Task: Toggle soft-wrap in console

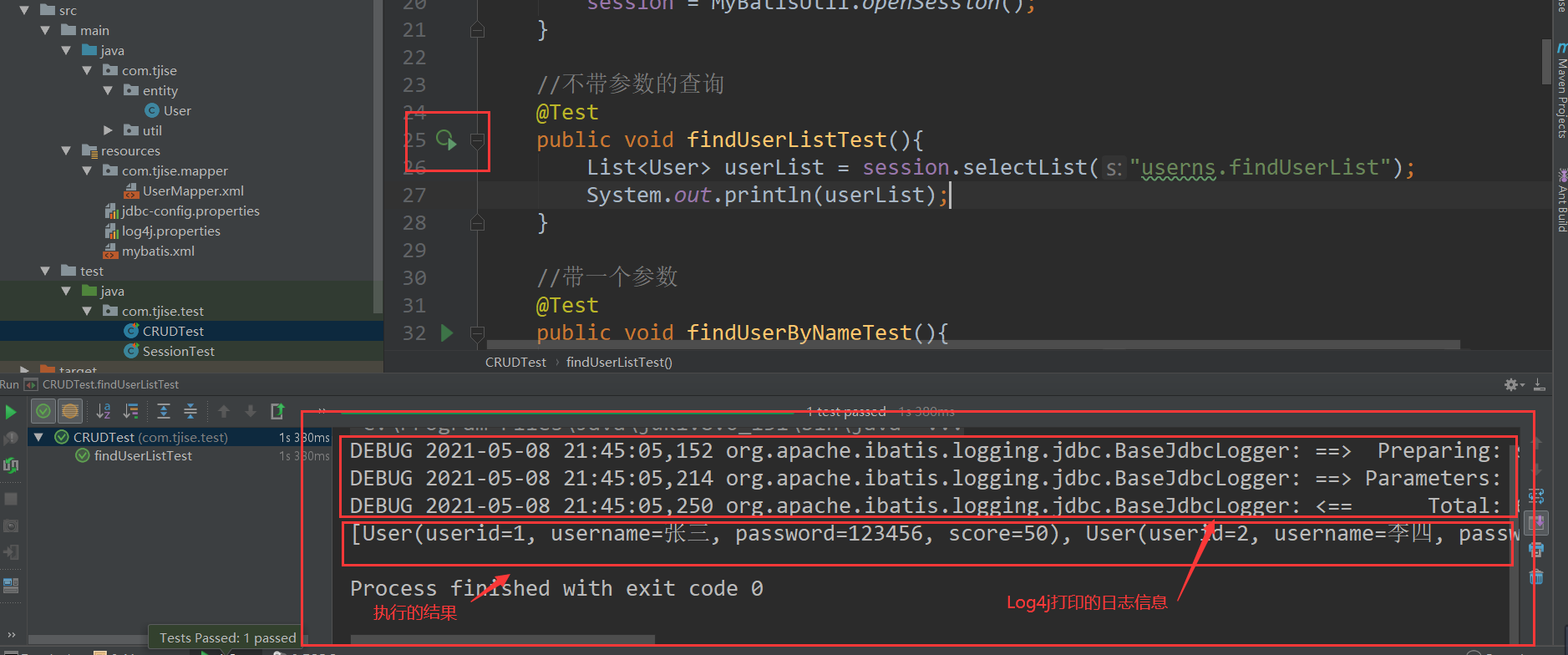Action: point(1536,495)
